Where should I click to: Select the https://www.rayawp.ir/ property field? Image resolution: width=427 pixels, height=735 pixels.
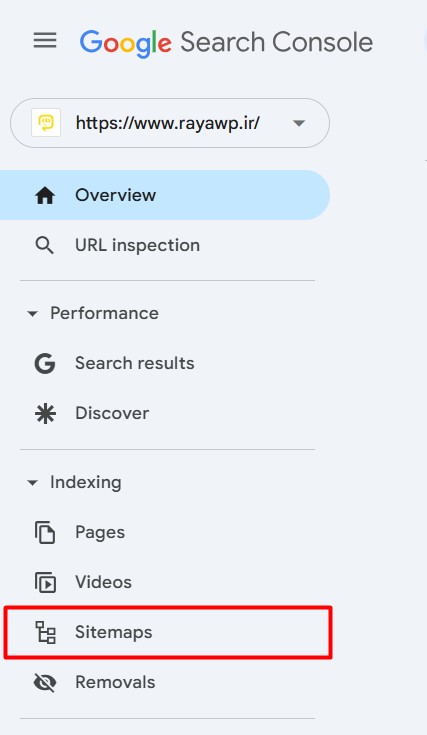click(170, 123)
